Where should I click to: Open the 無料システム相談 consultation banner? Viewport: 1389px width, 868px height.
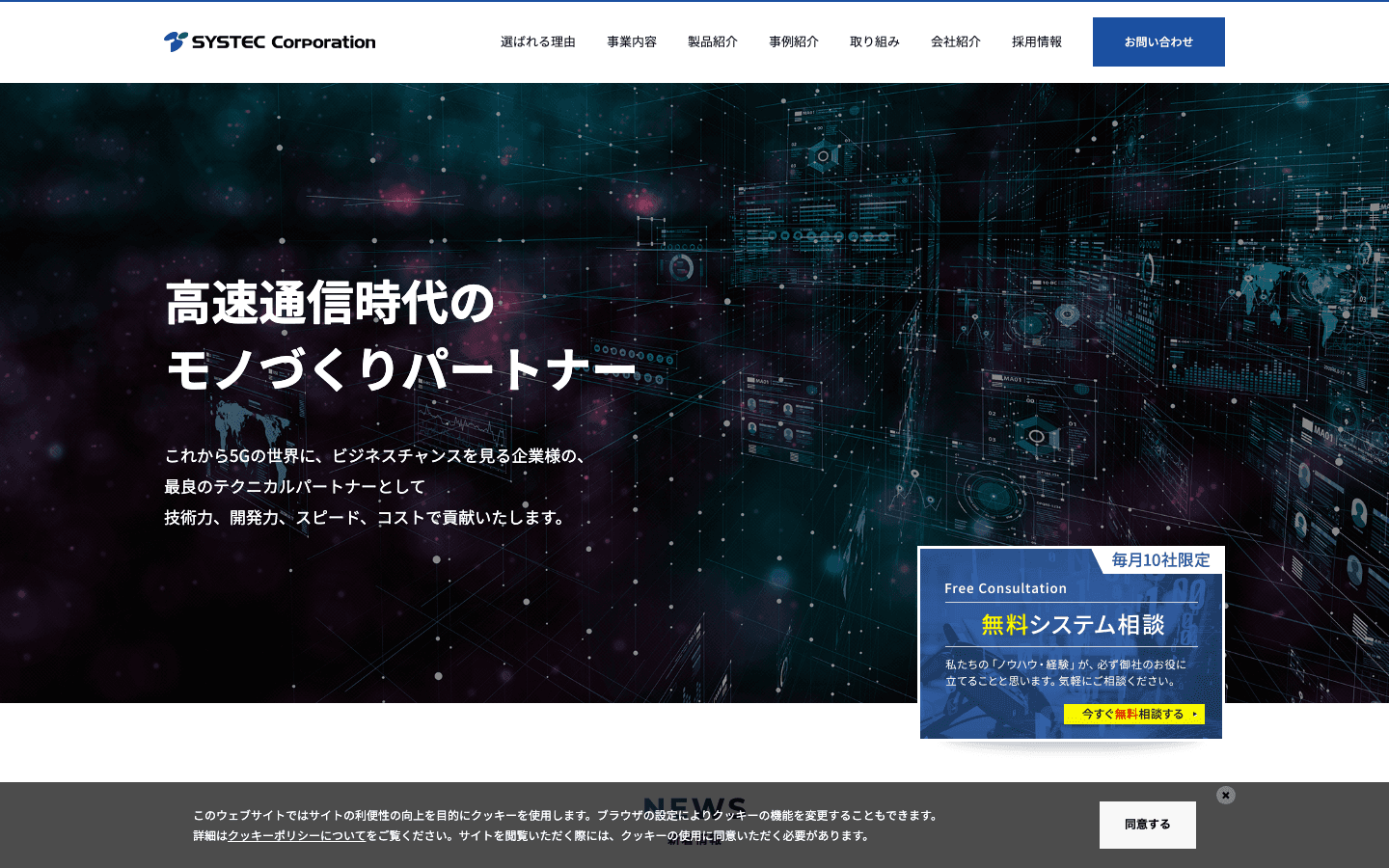point(1071,643)
